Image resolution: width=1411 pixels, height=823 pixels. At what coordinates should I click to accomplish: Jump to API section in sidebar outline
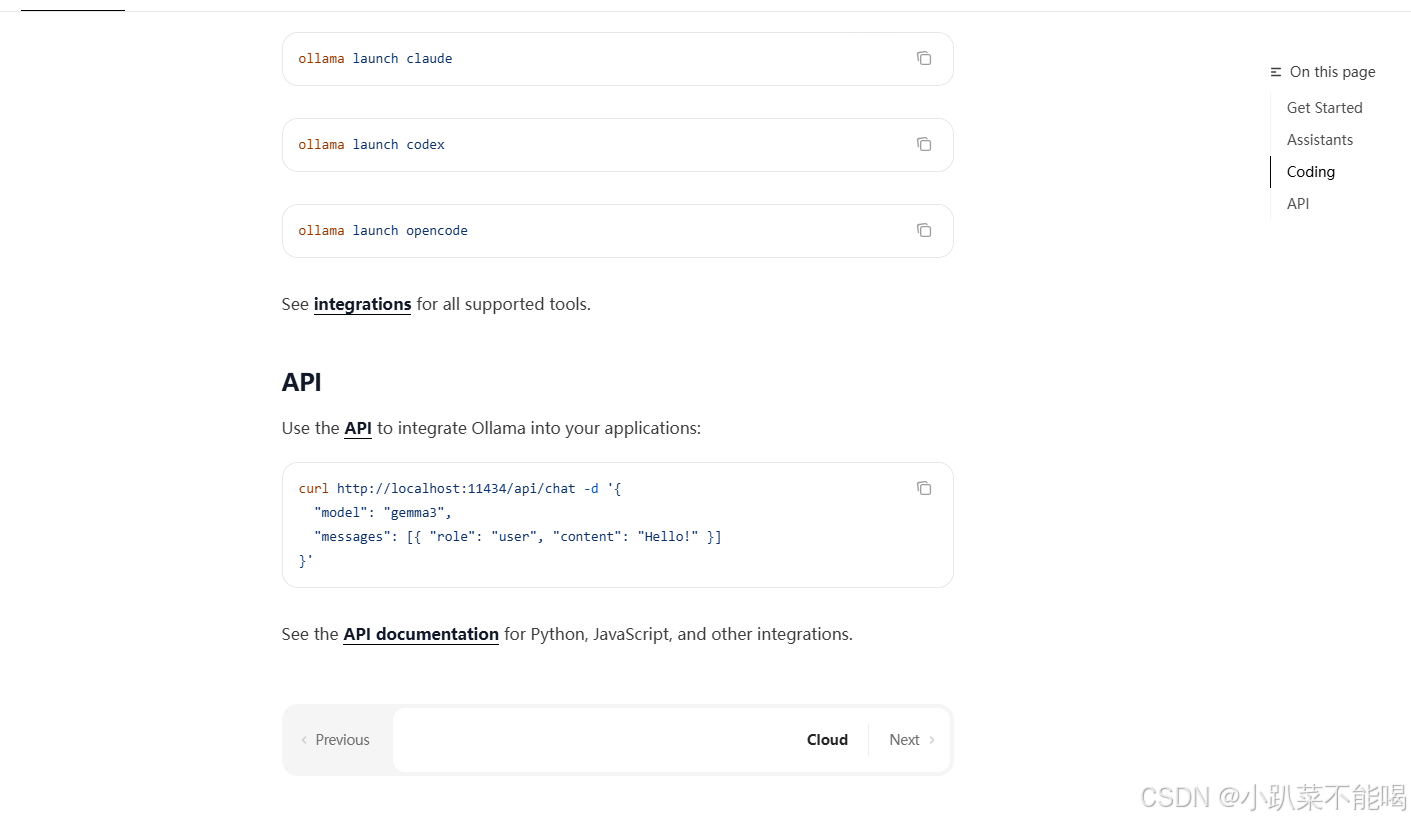pos(1298,204)
